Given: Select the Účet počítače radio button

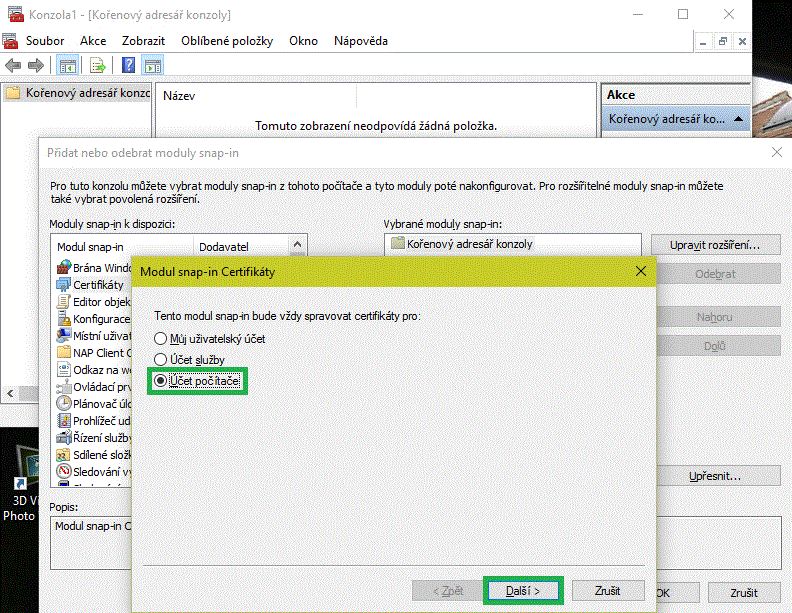Looking at the screenshot, I should 160,381.
